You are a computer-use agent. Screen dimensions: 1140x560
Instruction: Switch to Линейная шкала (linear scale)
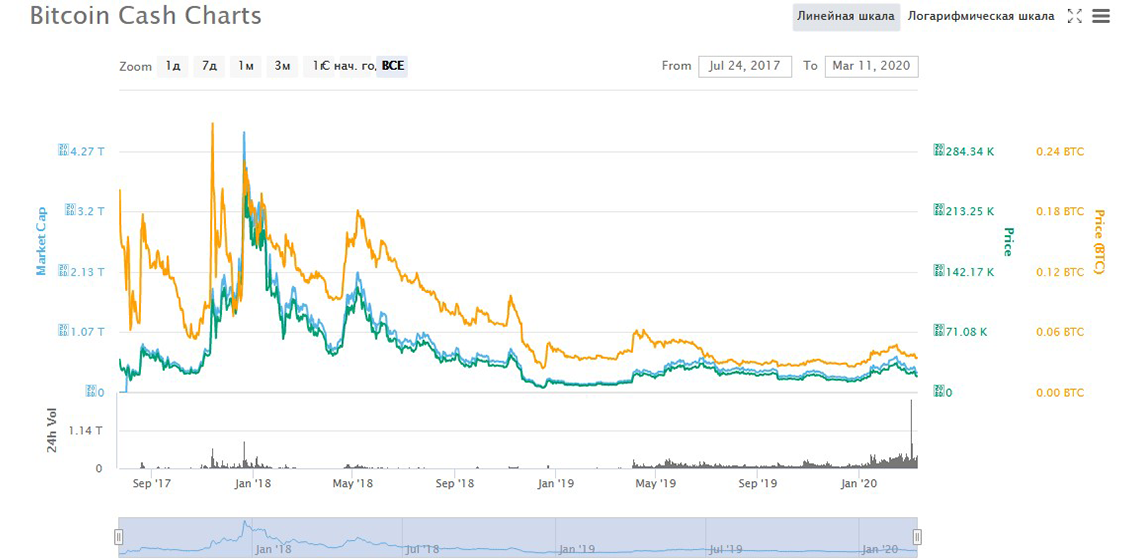point(845,16)
